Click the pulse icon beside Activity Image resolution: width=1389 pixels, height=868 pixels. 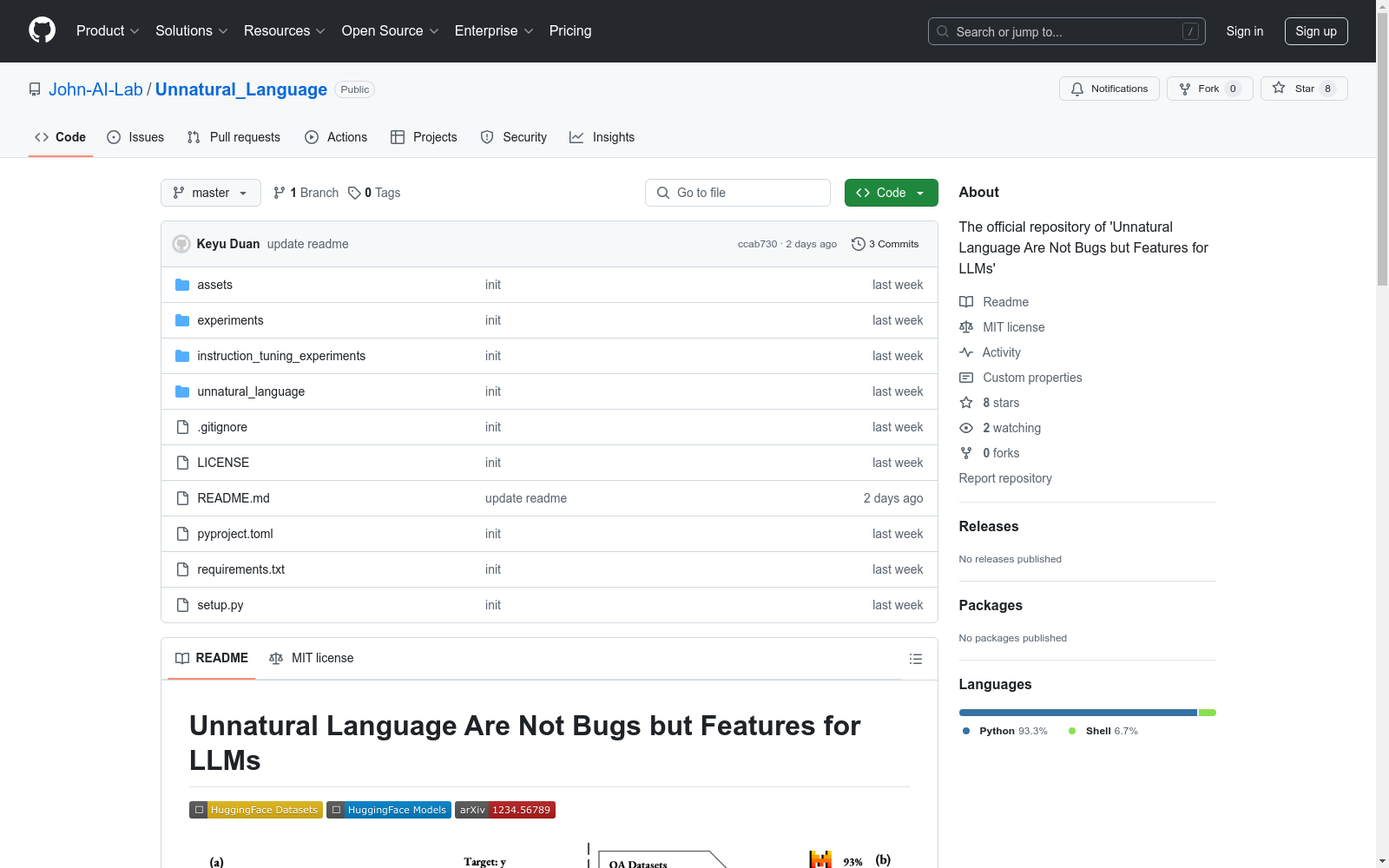point(966,352)
